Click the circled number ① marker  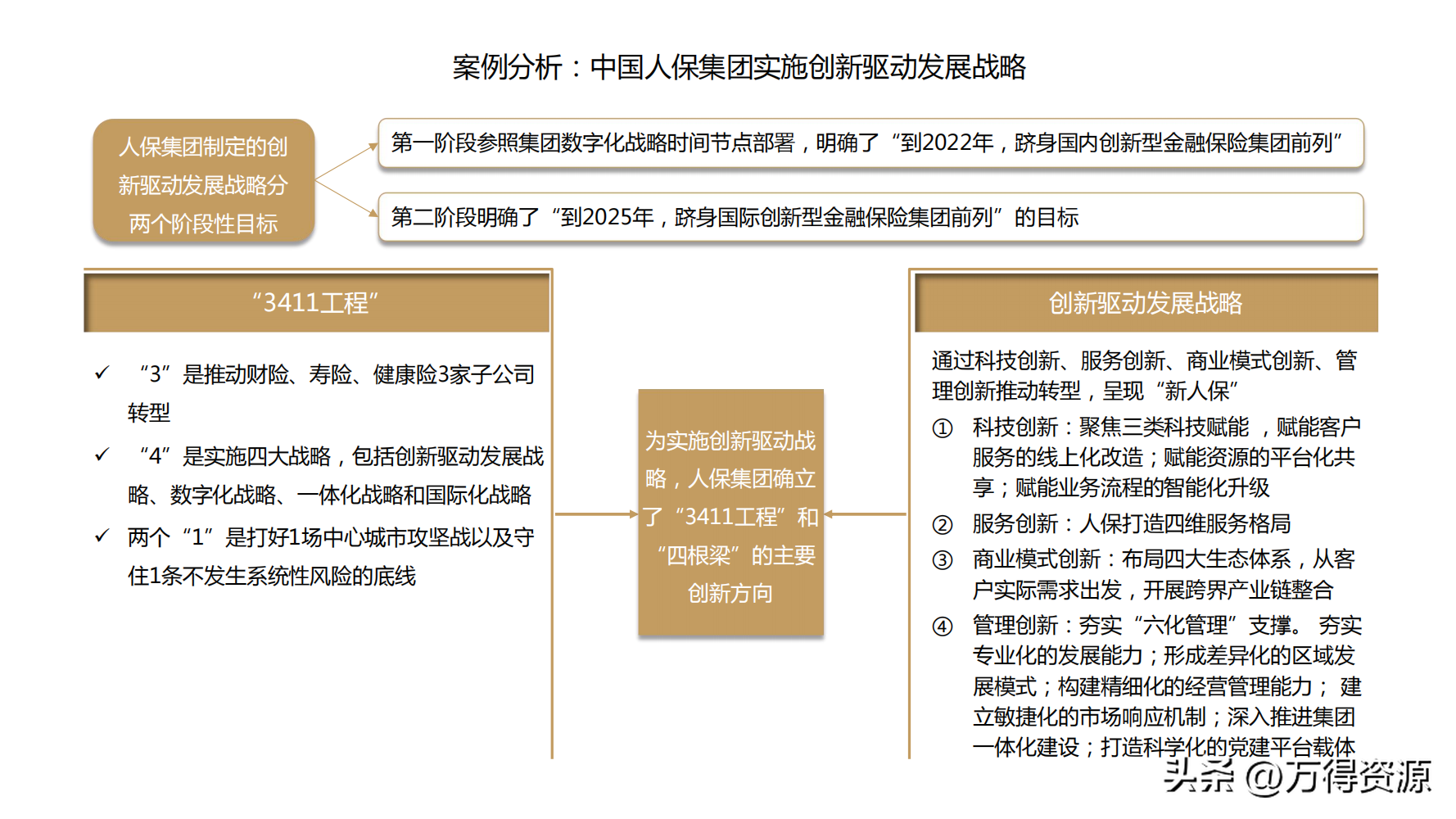pyautogui.click(x=943, y=428)
